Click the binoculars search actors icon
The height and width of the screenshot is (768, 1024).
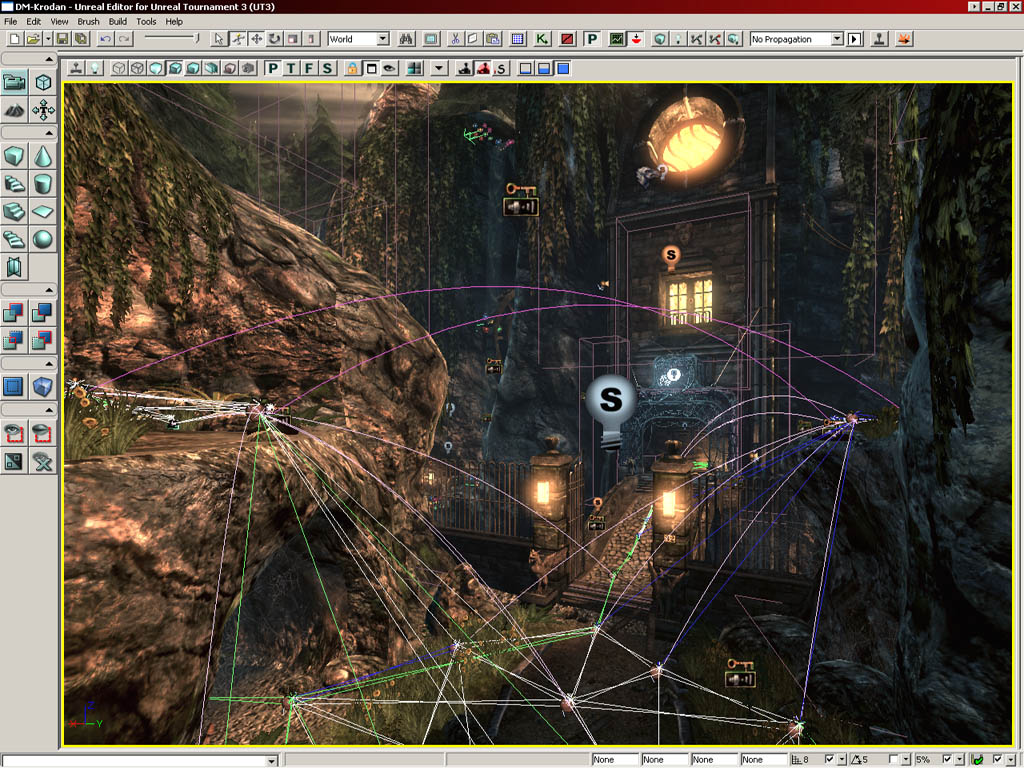(x=407, y=39)
